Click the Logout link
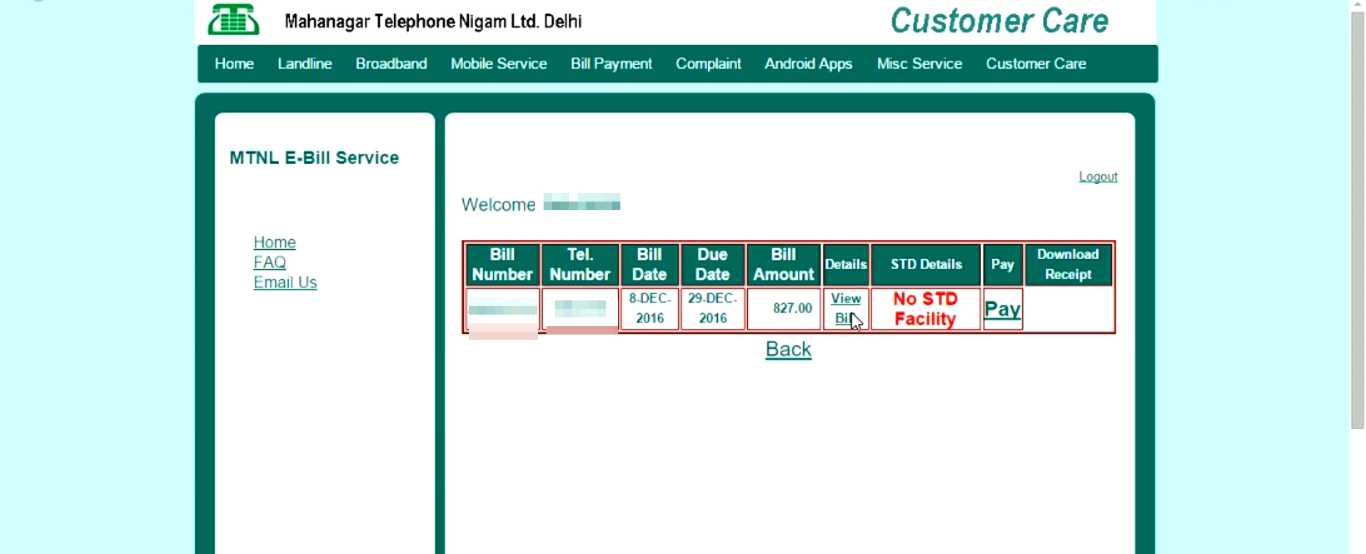Screen dimensions: 1366x554 [1098, 177]
